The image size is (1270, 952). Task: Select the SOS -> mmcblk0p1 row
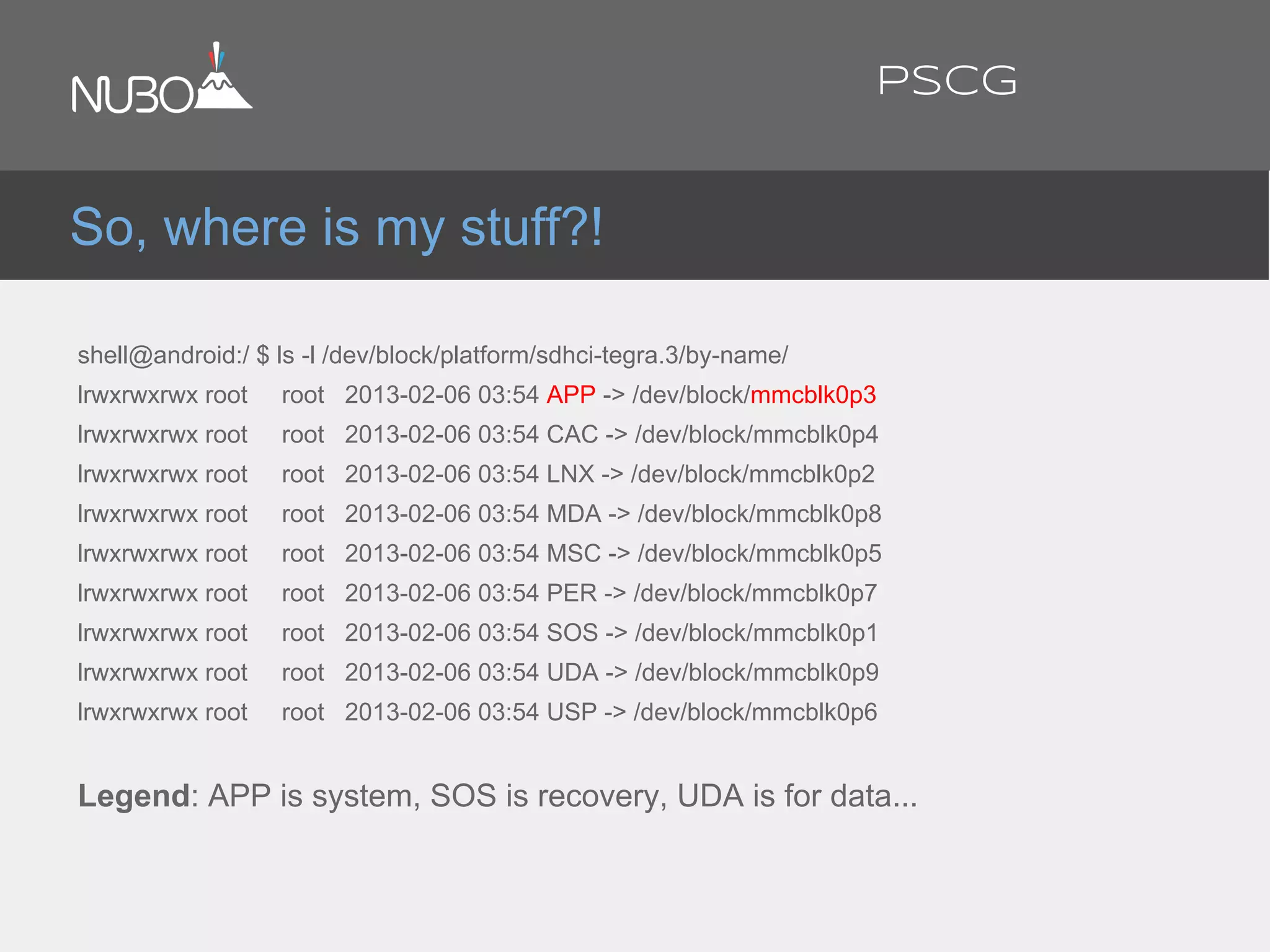(x=477, y=633)
